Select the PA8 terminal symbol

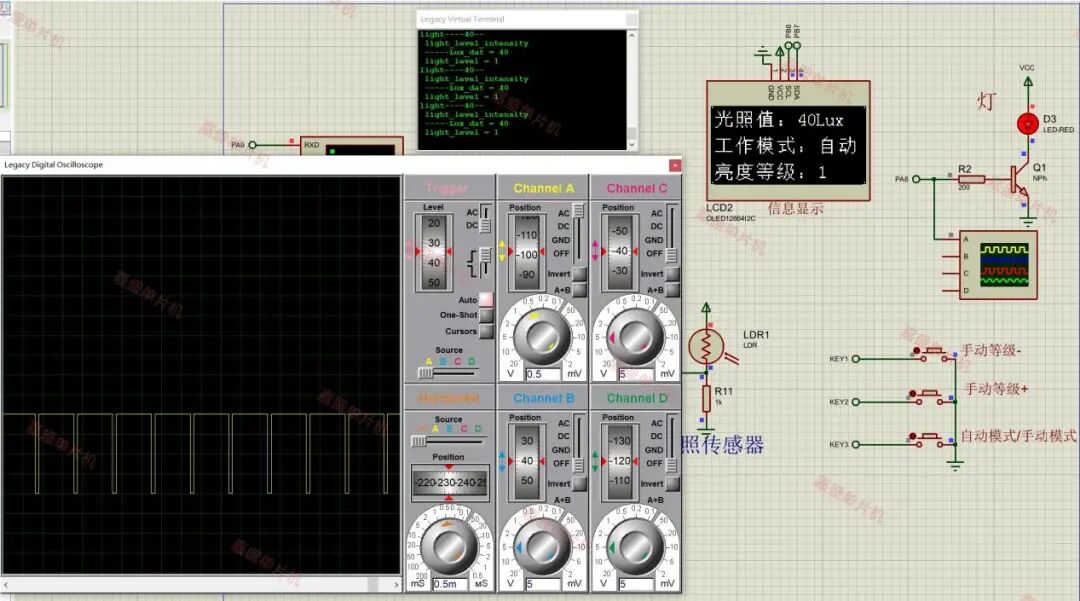[x=915, y=179]
